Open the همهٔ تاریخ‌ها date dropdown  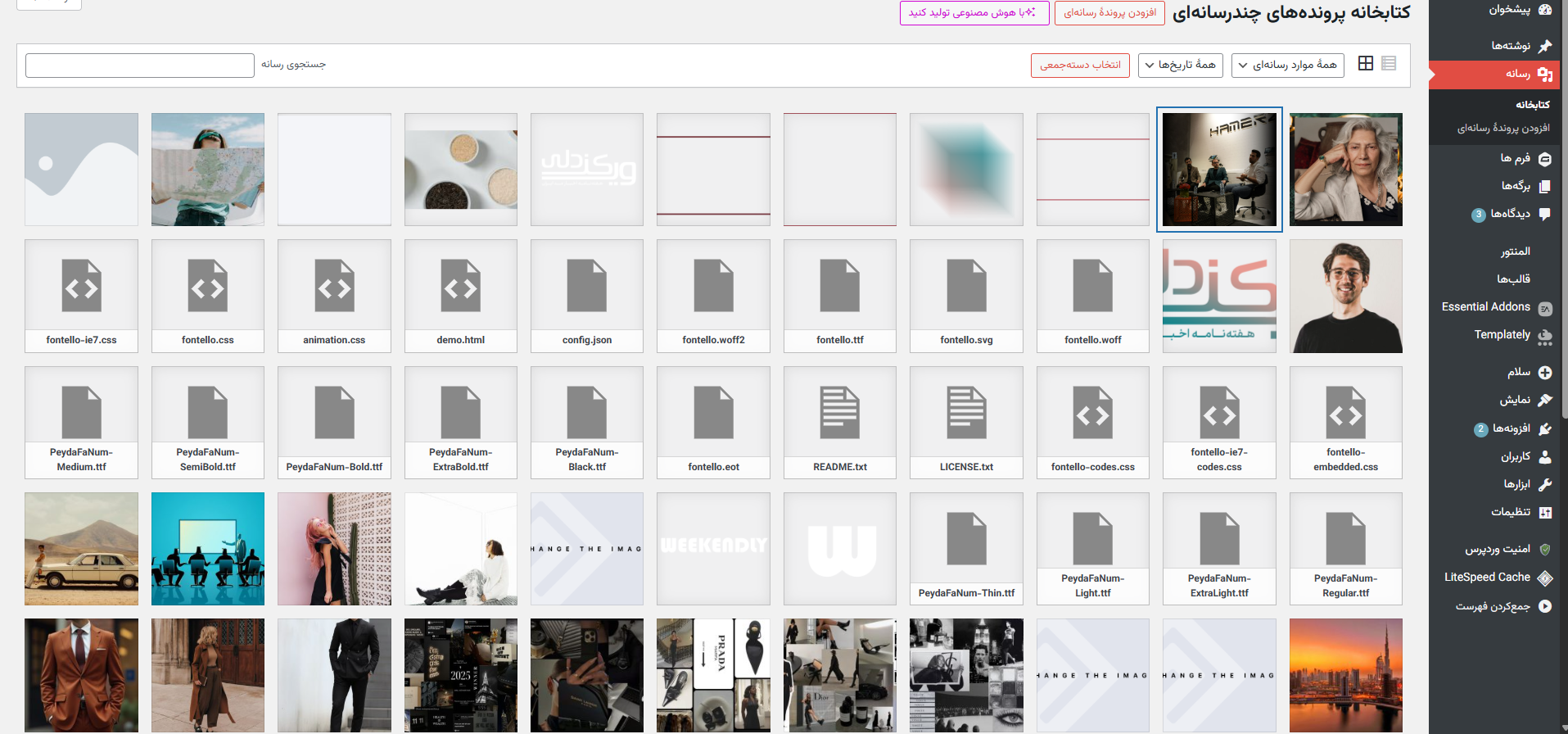coord(1180,65)
